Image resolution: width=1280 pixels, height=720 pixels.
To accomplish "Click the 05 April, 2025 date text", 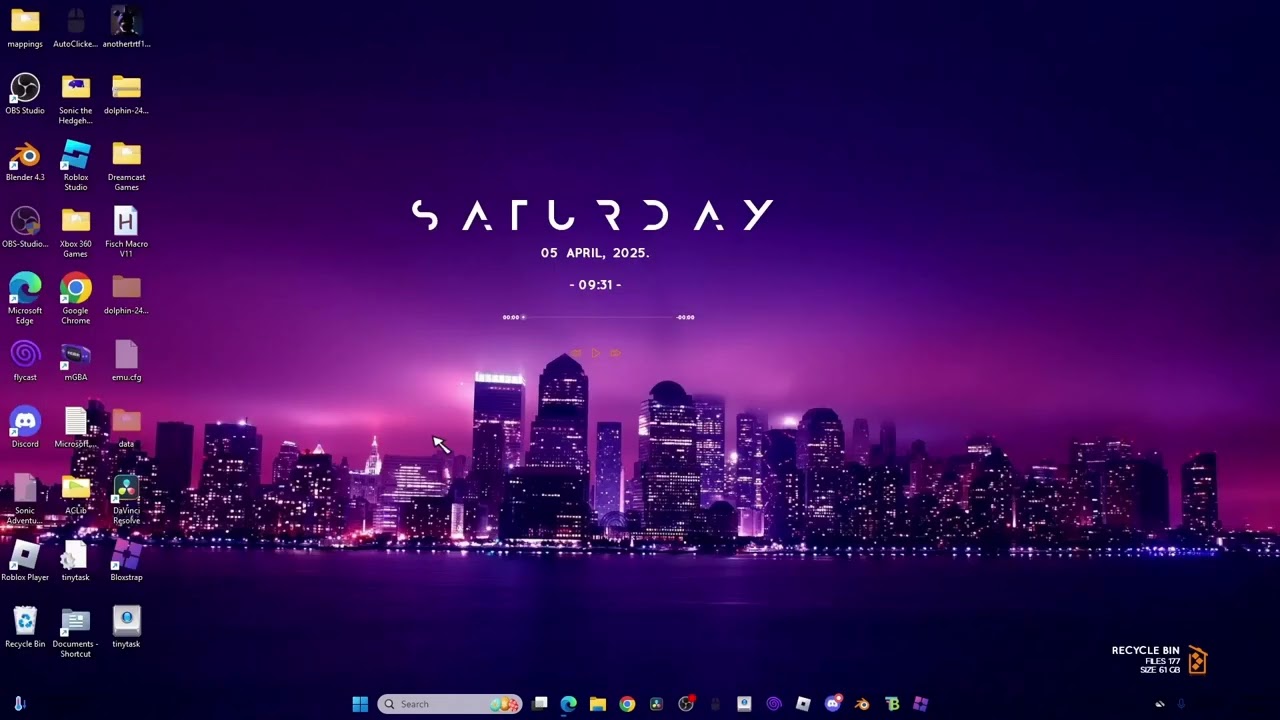I will click(596, 253).
